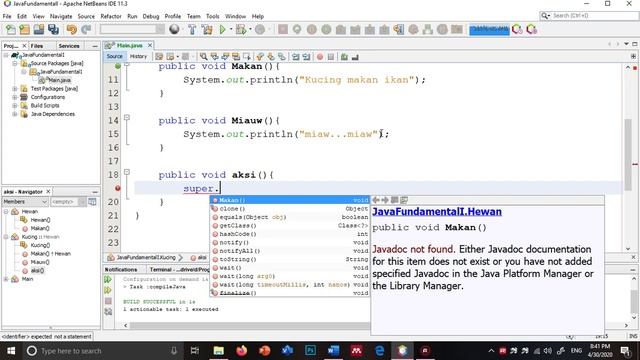Click the yellow rerun-with-options arrows icon
Viewport: 640px width, 360px height.
pyautogui.click(x=108, y=290)
